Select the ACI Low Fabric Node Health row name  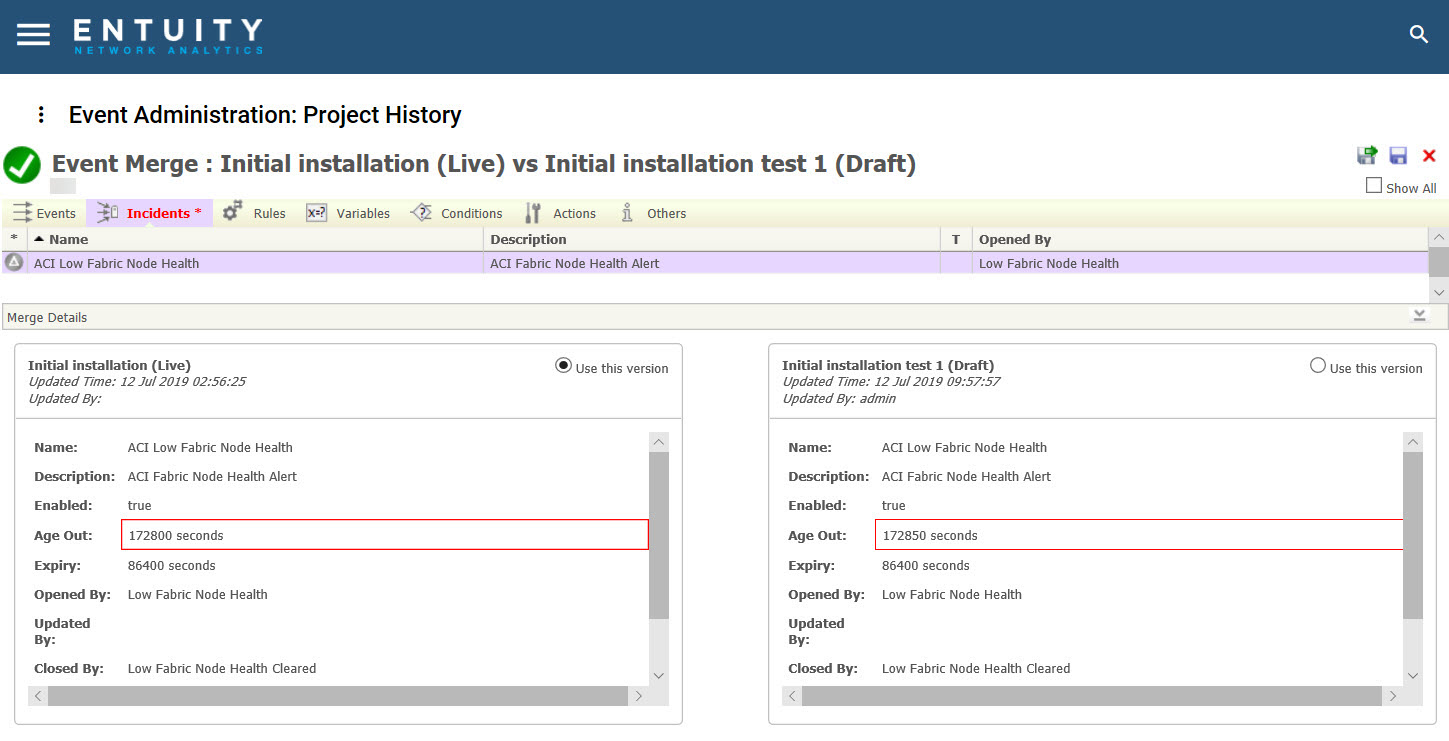tap(116, 264)
